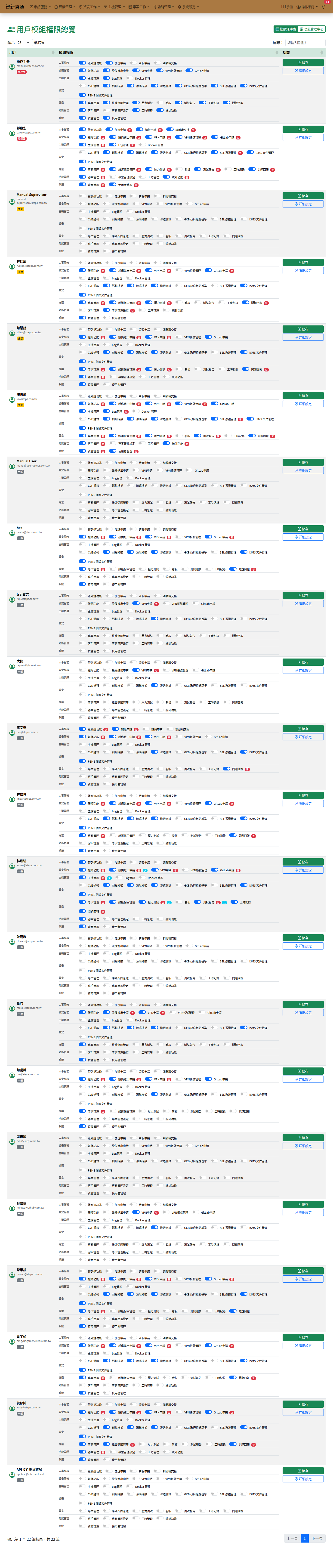The image size is (333, 1568).
Task: Click the avatar icon beside 陳季庭
Action: [12, 1275]
